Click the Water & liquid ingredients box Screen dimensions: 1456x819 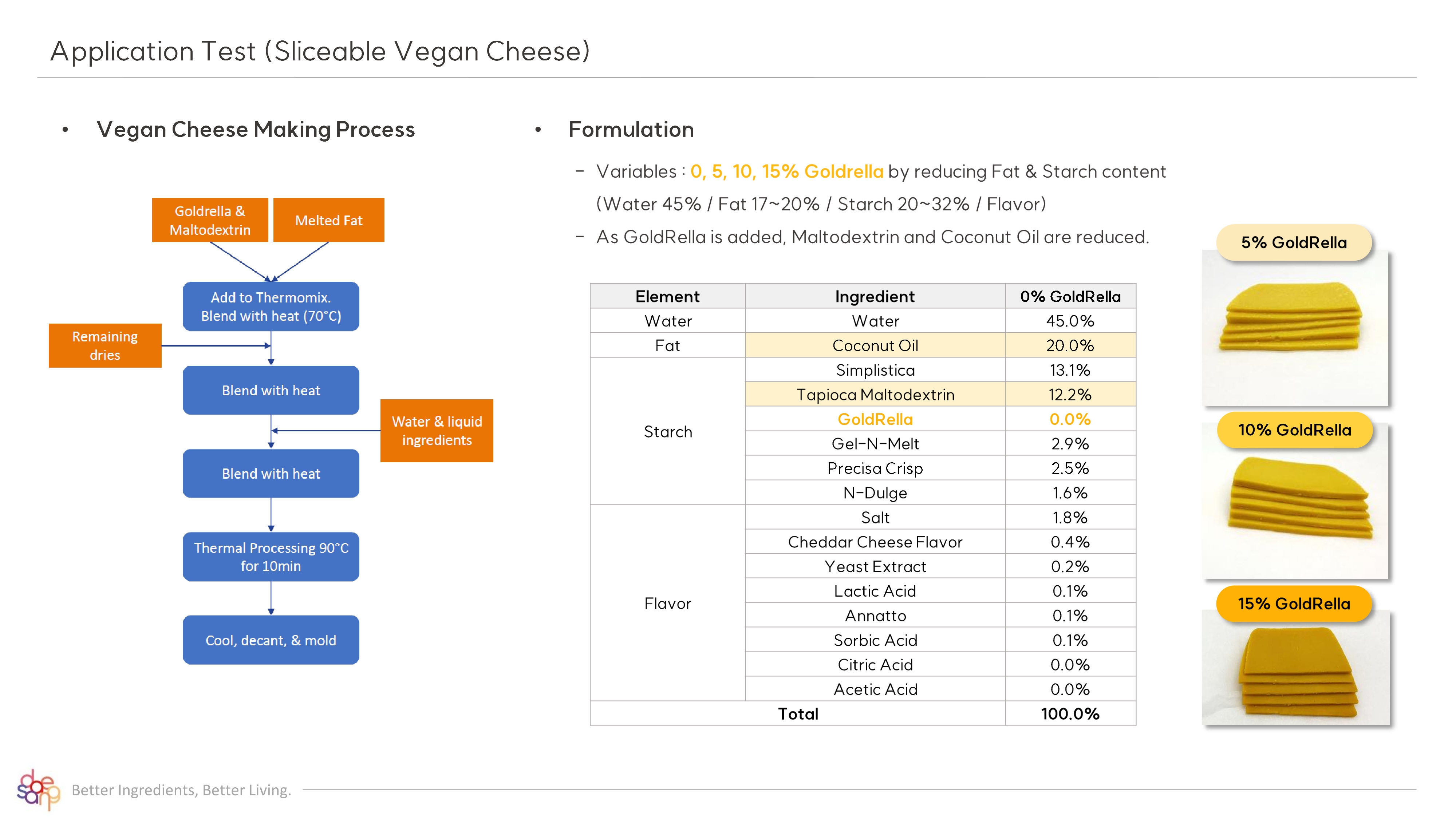coord(436,431)
